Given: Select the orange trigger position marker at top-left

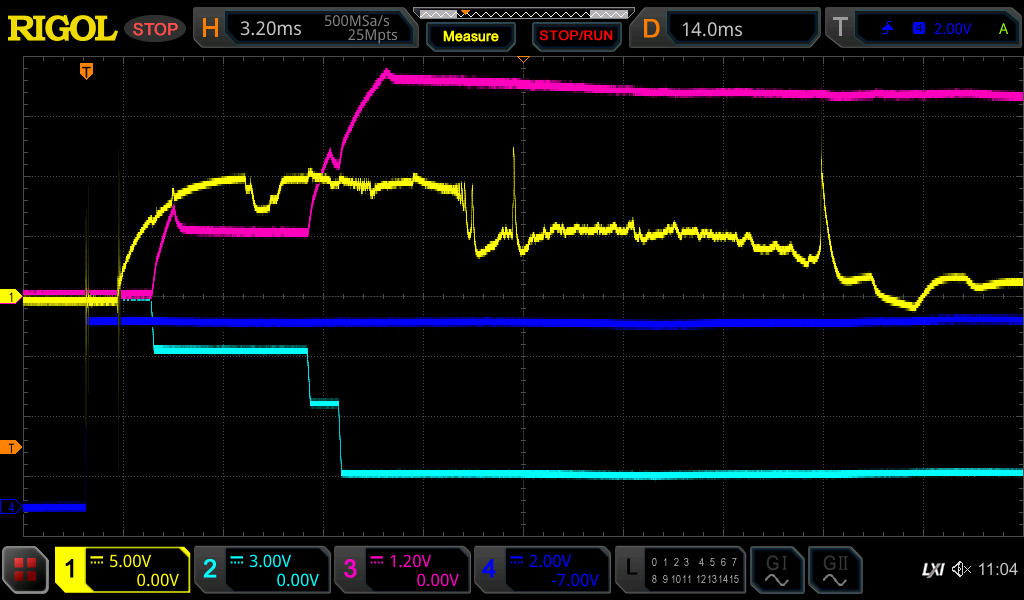Looking at the screenshot, I should click(87, 70).
